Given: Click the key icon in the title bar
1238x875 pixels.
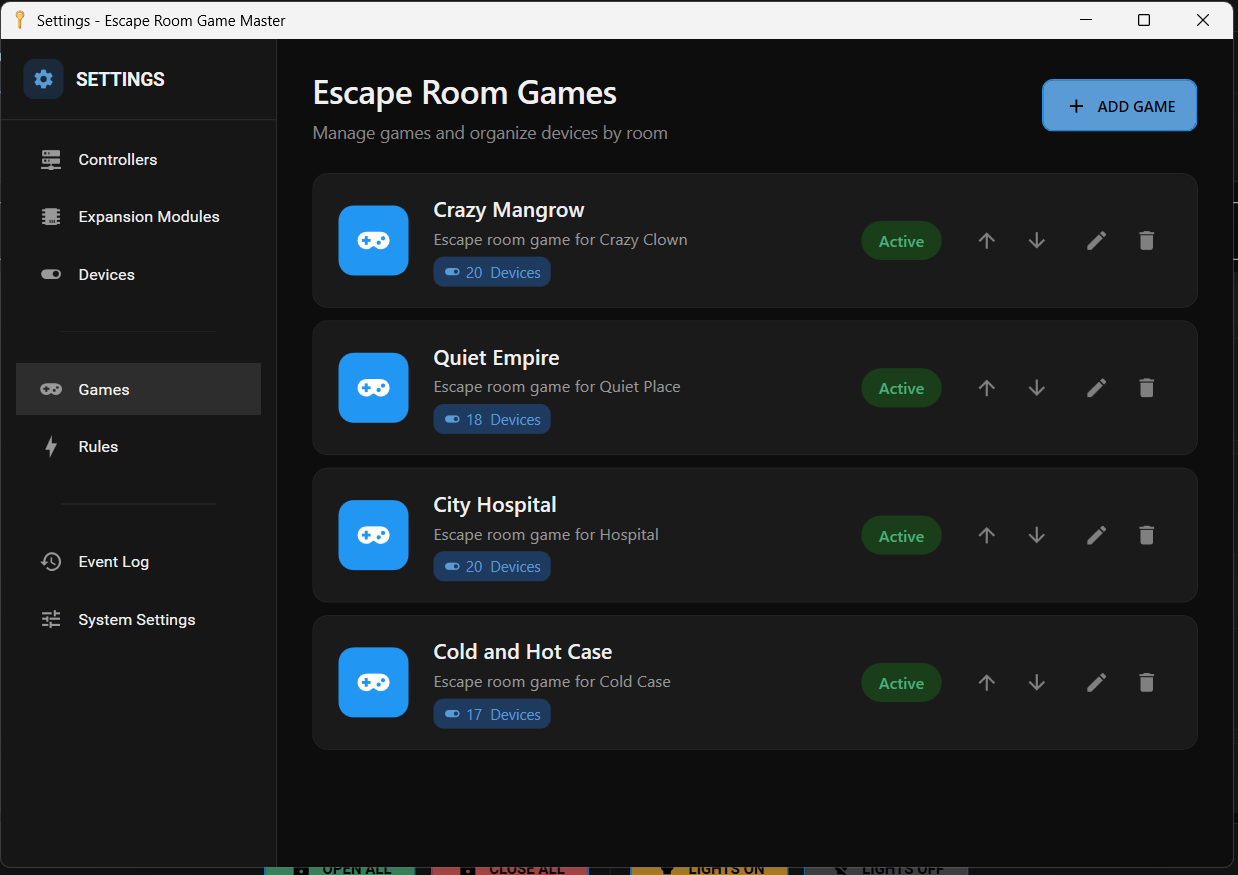Looking at the screenshot, I should tap(19, 20).
